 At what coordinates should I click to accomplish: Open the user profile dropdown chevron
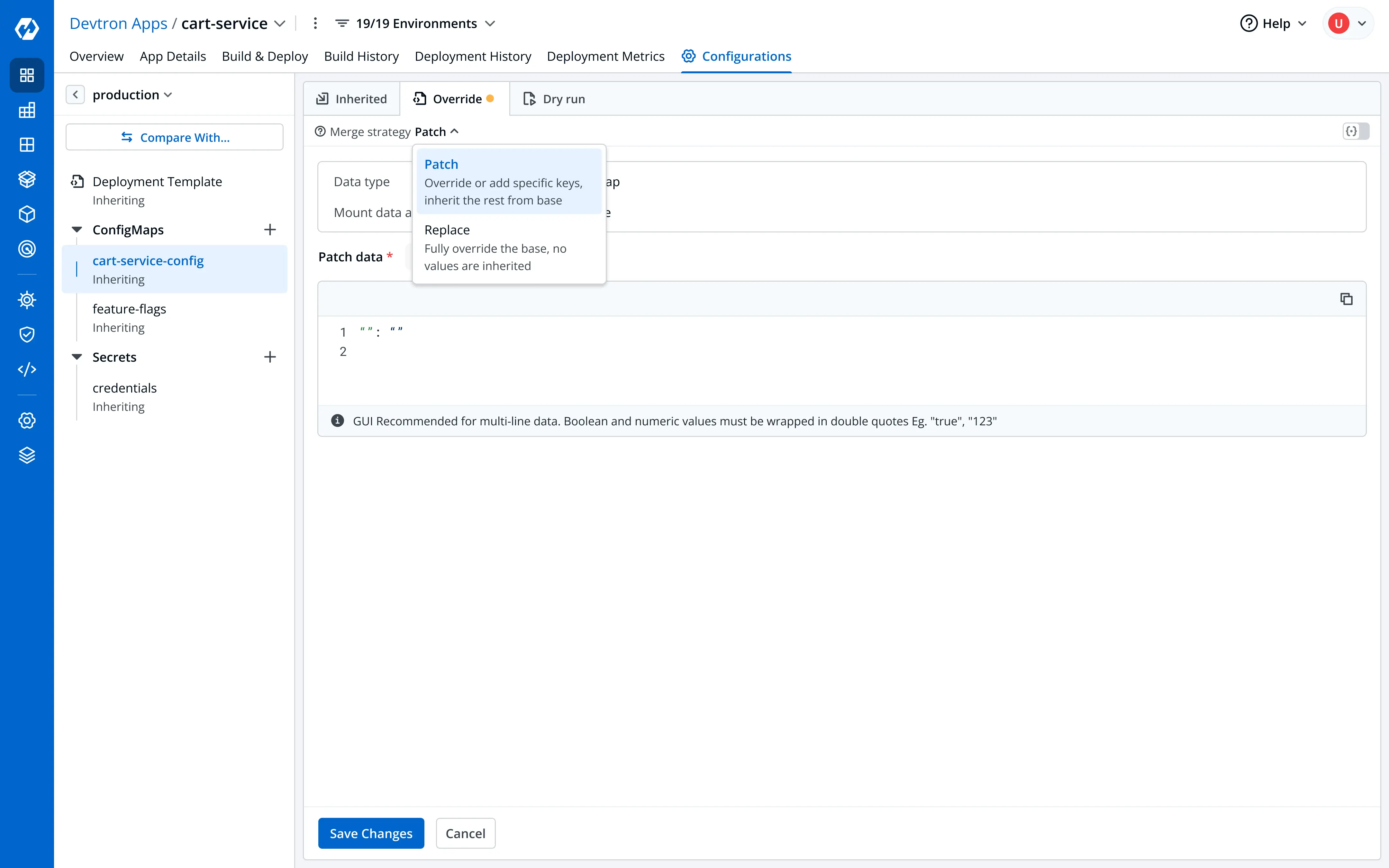tap(1362, 23)
